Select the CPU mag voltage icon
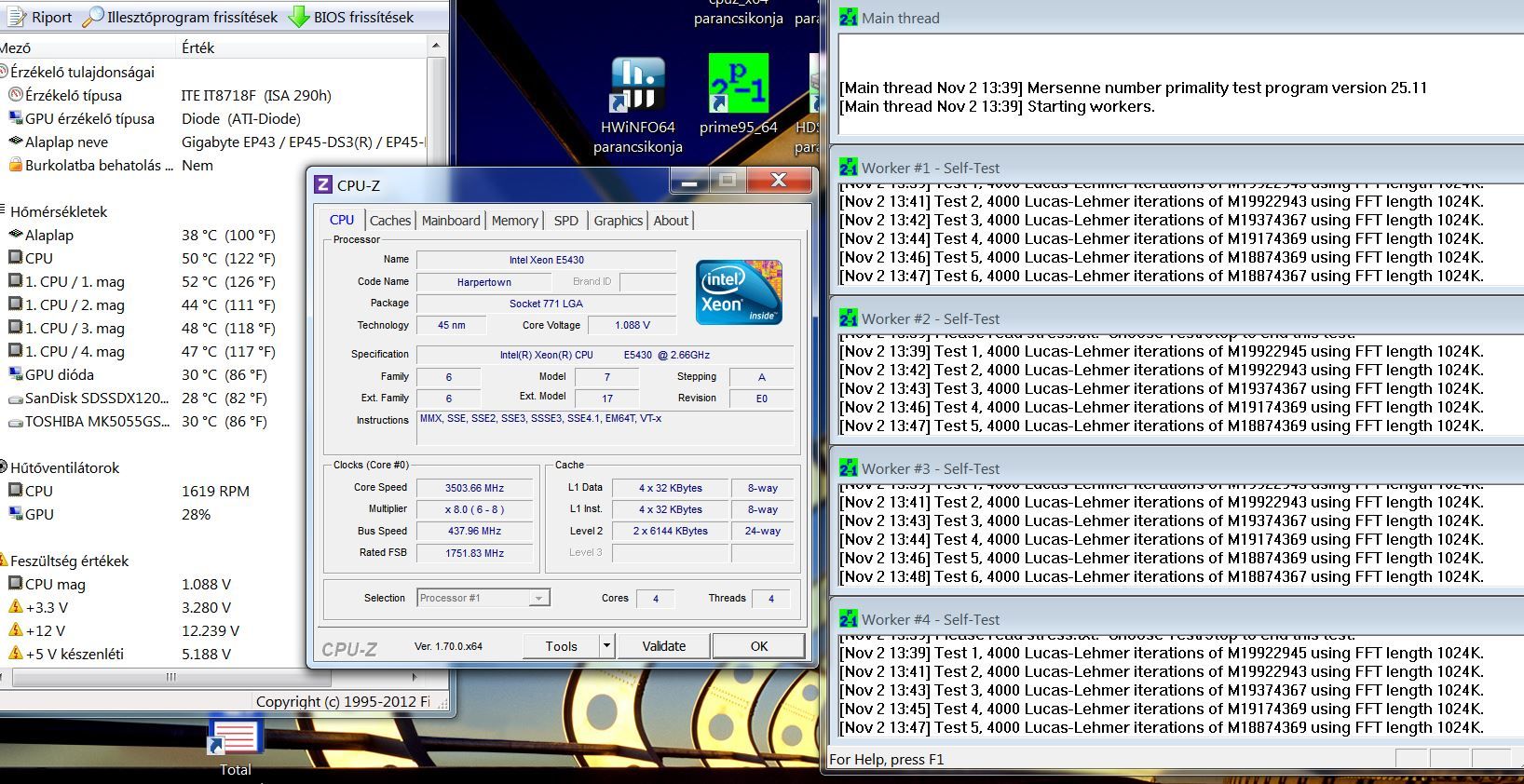 [x=15, y=584]
